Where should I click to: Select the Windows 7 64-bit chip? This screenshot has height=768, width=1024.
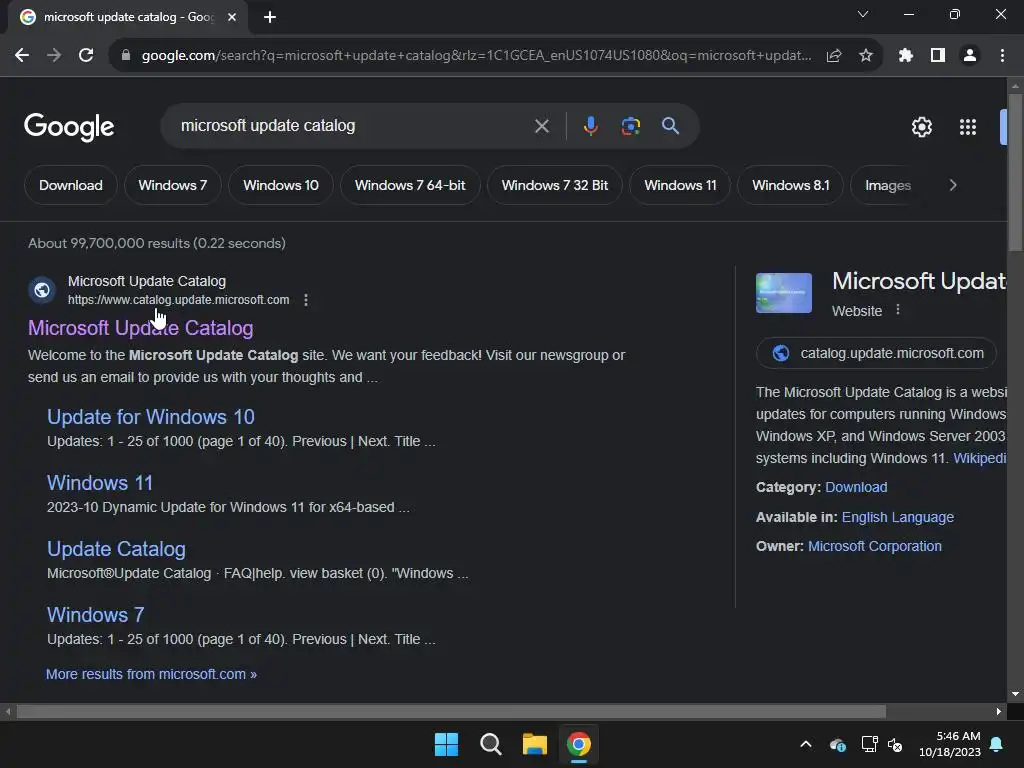pos(410,185)
